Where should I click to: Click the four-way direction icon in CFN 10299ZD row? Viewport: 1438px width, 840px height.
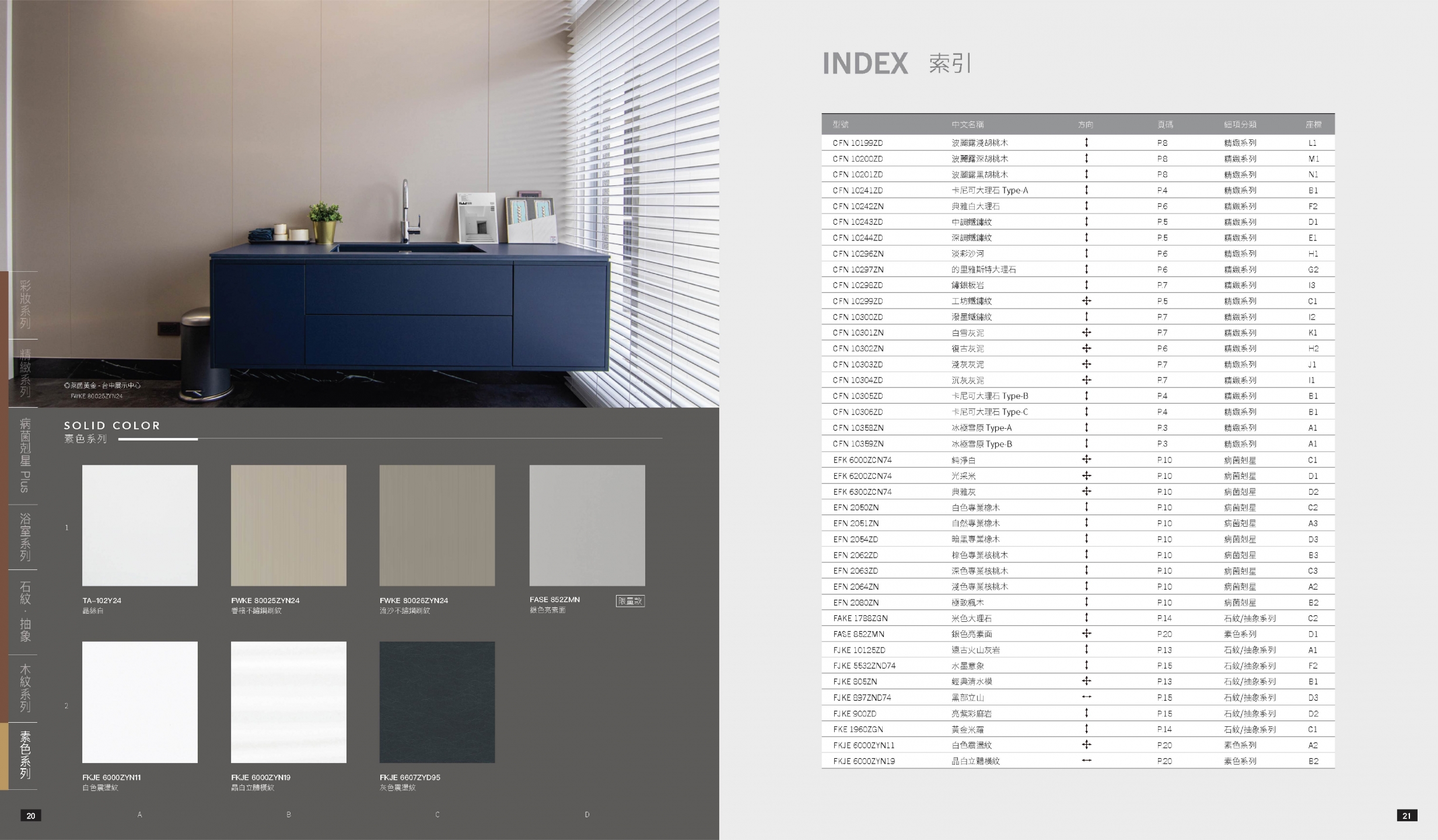1086,301
